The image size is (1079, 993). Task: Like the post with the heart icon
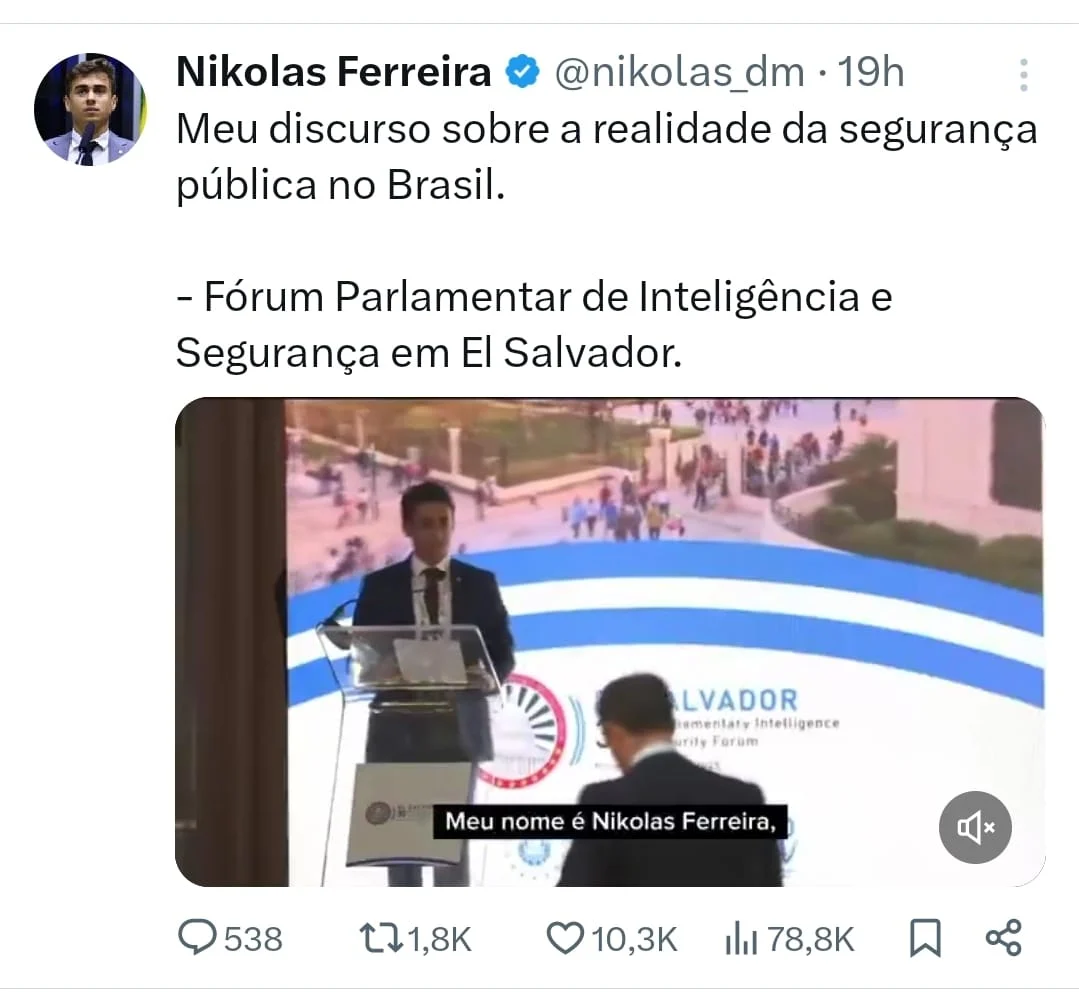coord(565,938)
